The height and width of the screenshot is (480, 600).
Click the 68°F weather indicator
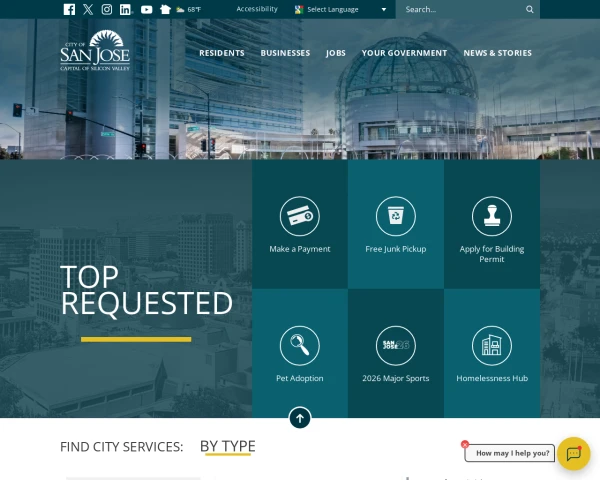pyautogui.click(x=189, y=10)
